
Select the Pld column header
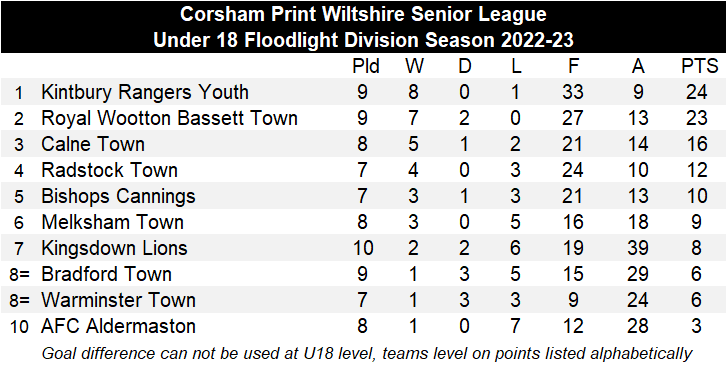point(366,66)
